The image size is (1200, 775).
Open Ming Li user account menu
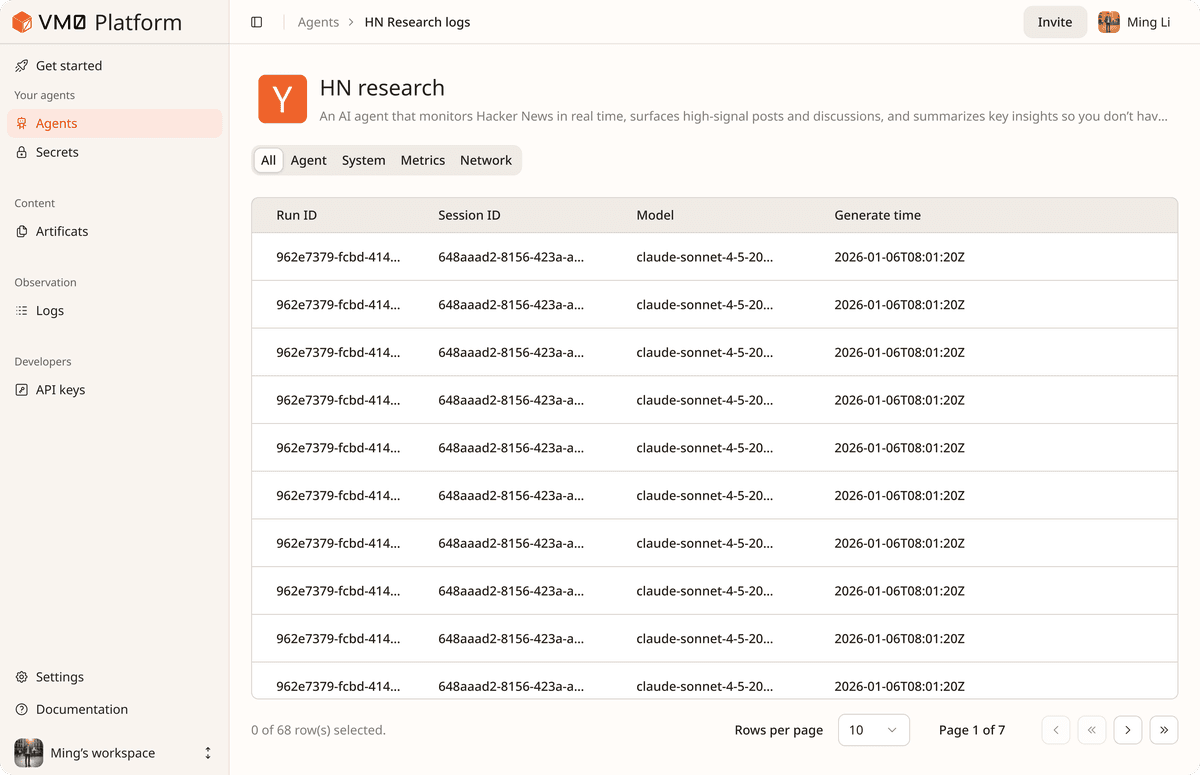[x=1134, y=22]
